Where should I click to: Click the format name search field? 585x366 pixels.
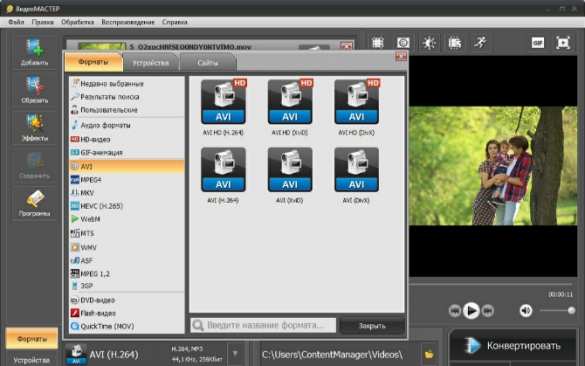pos(263,325)
